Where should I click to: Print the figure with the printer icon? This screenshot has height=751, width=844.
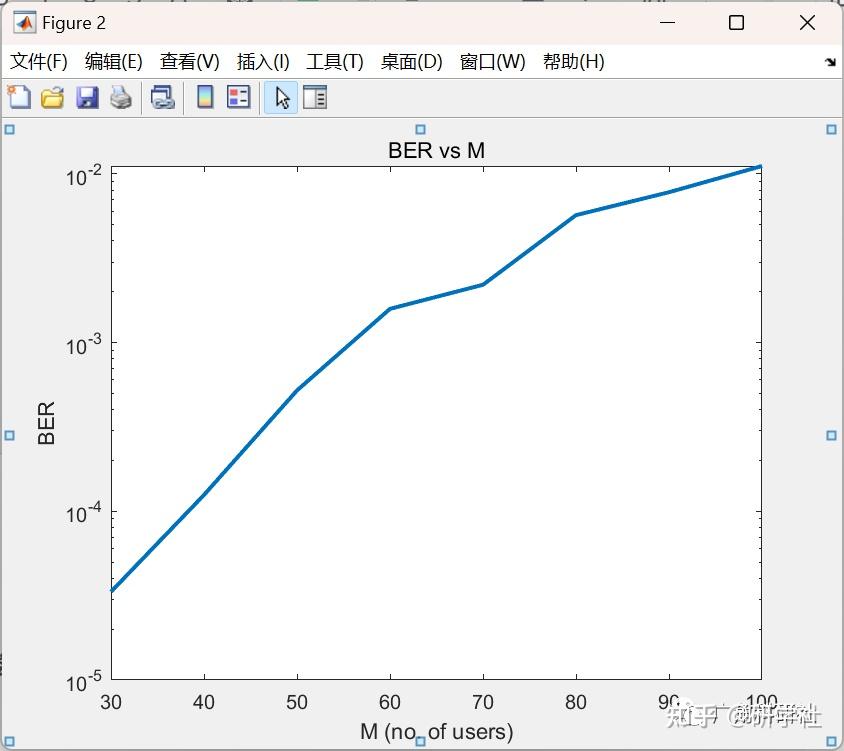121,97
